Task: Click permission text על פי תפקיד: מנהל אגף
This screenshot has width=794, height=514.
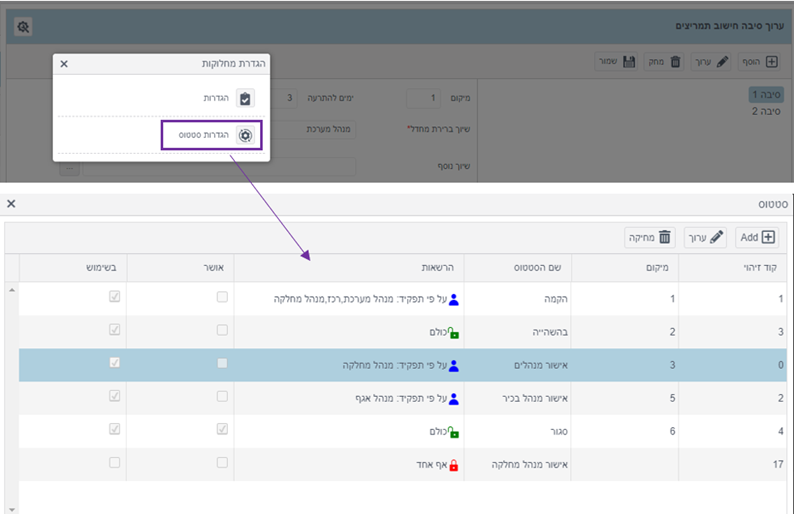Action: point(401,399)
